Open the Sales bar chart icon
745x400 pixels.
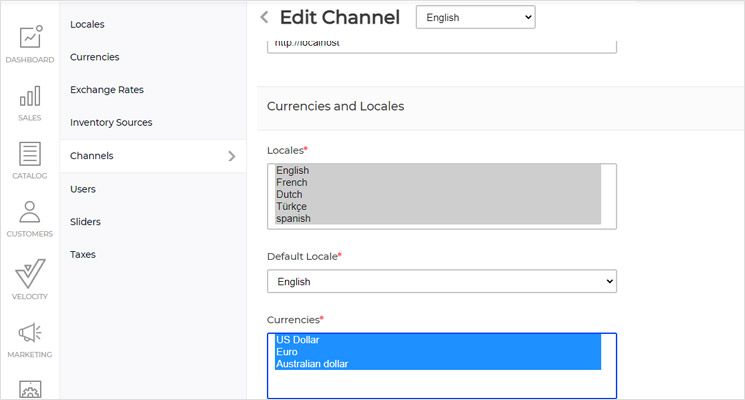coord(30,96)
